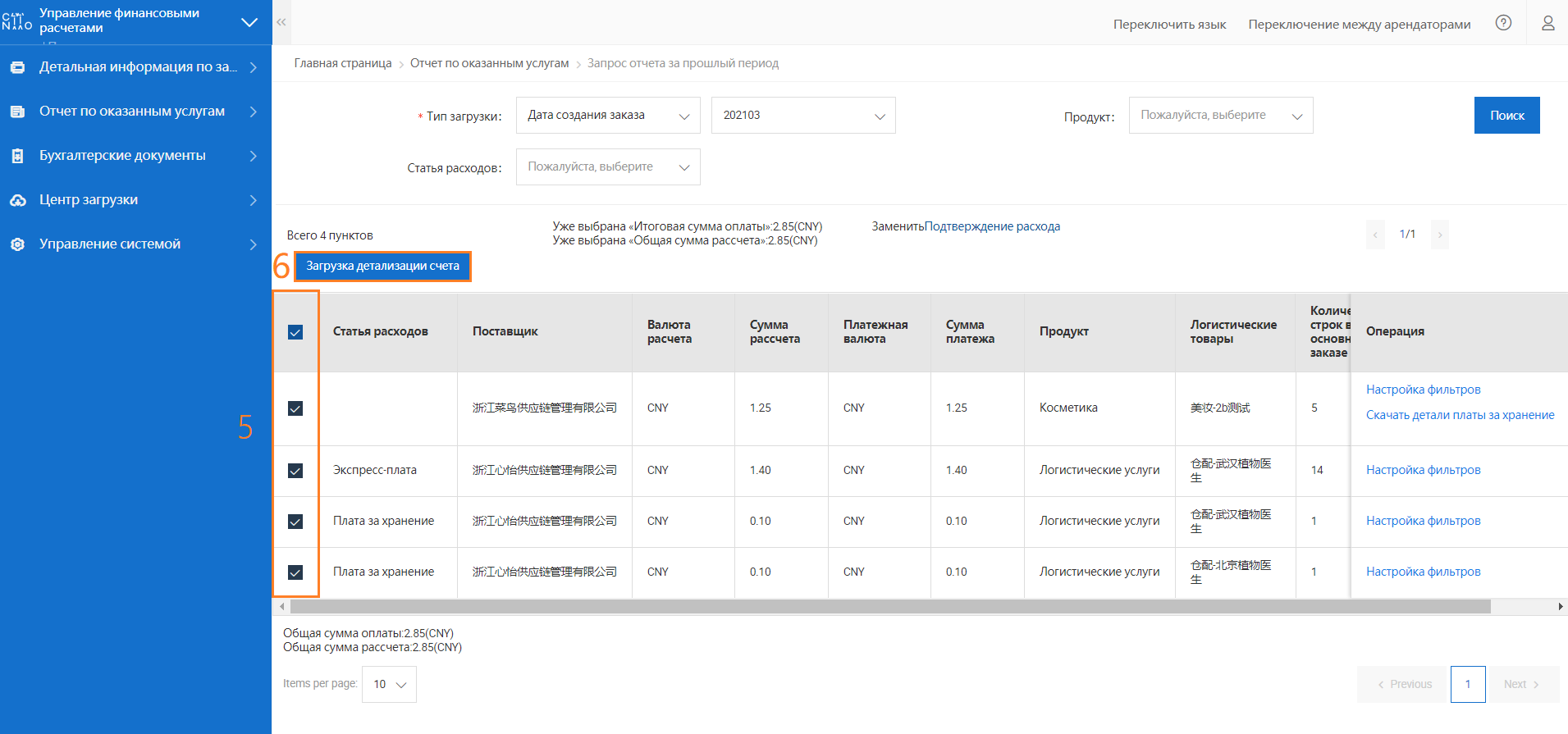Open the 202103 period dropdown

[803, 116]
